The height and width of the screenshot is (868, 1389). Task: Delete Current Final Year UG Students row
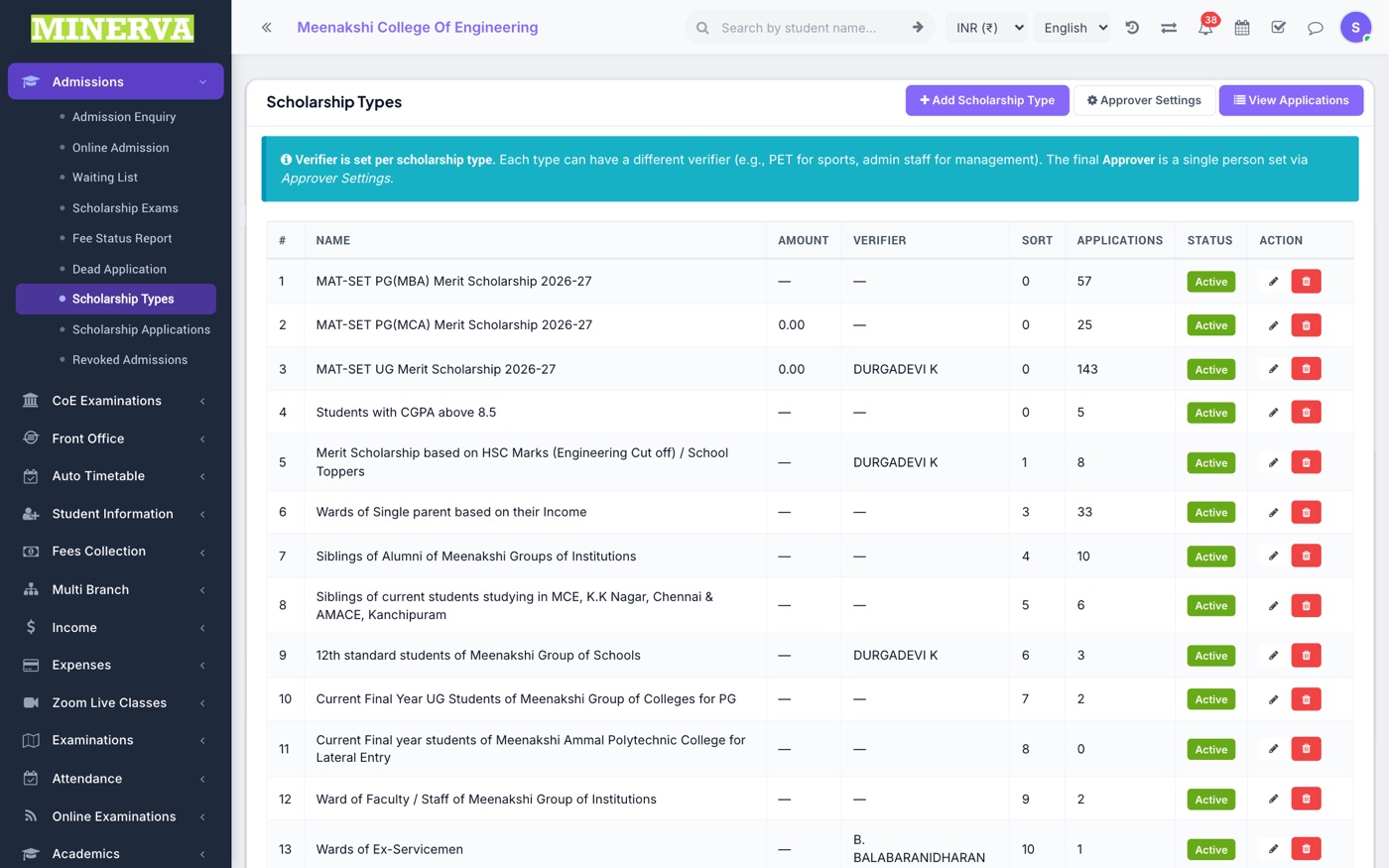pyautogui.click(x=1306, y=699)
